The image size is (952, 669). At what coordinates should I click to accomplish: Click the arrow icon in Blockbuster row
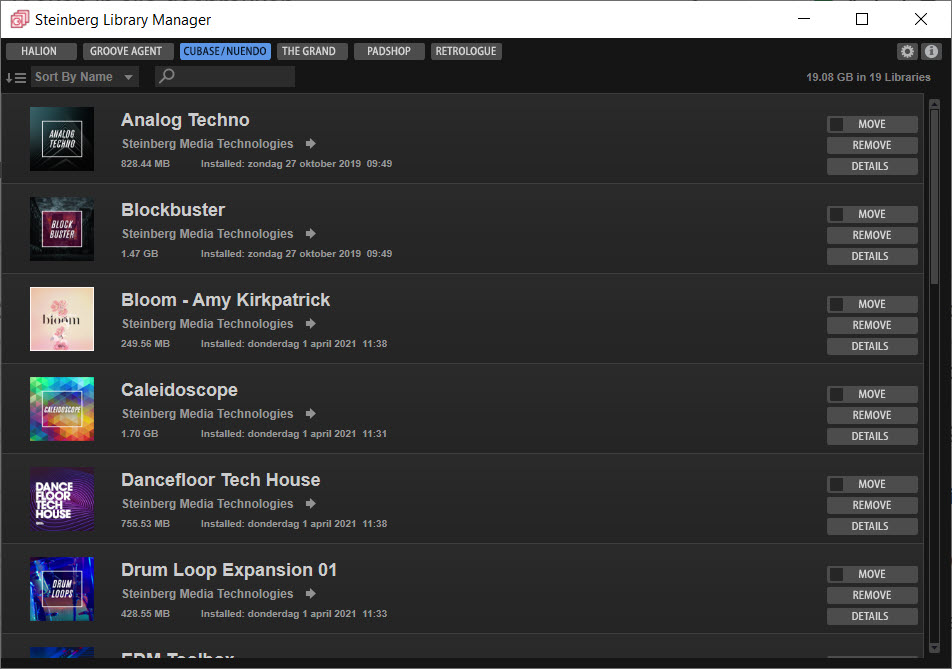point(311,234)
